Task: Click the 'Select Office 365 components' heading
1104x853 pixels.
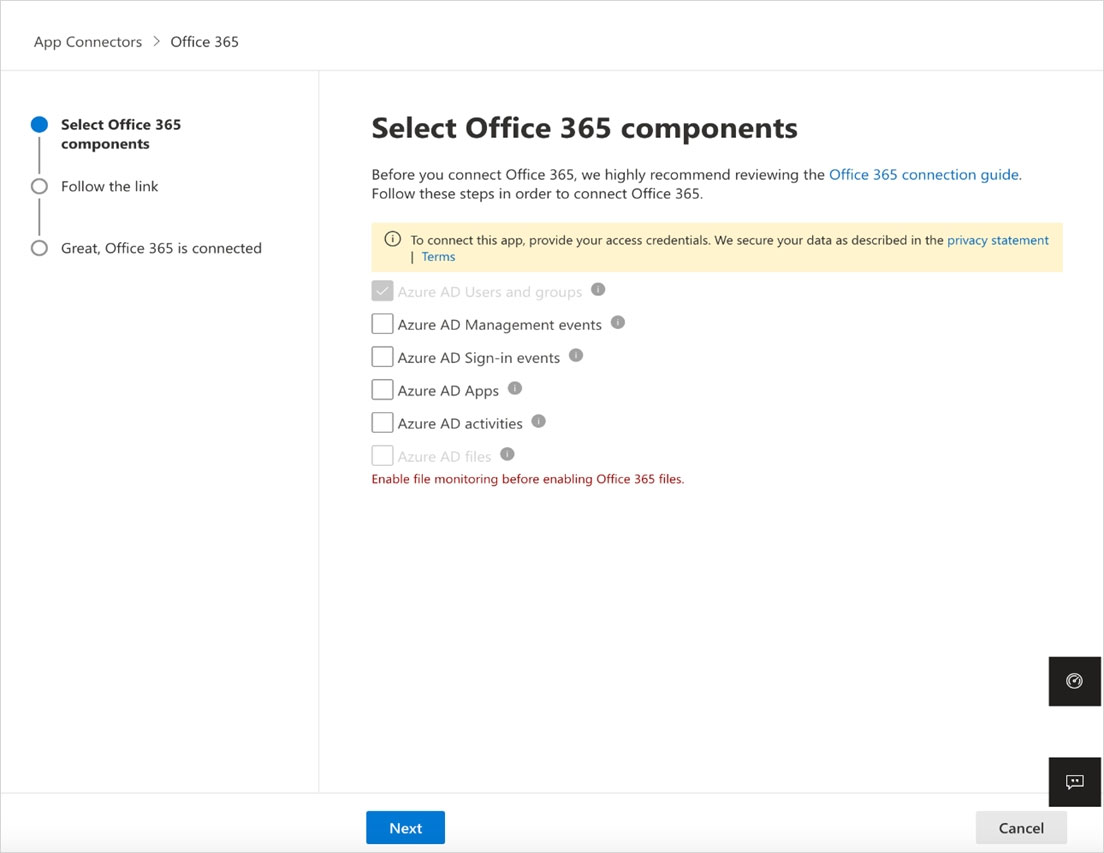Action: click(584, 128)
